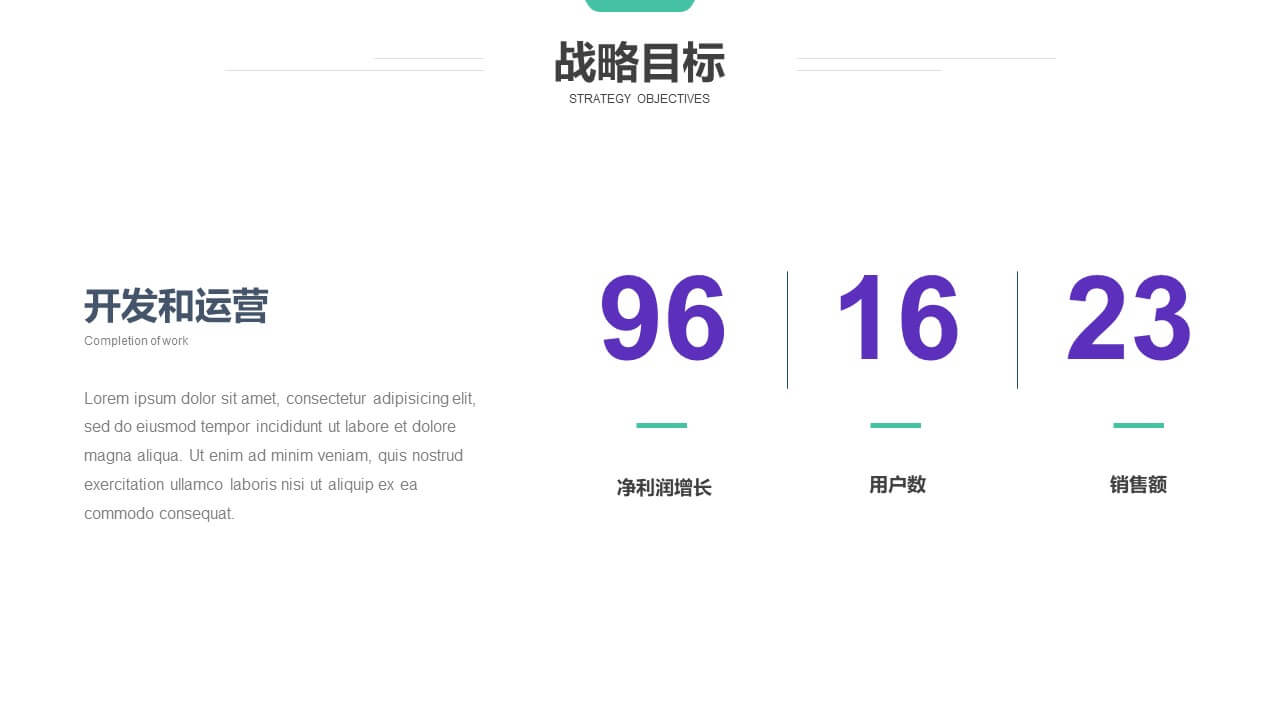Viewport: 1280px width, 720px height.
Task: Select the label 销售额
Action: click(1138, 485)
